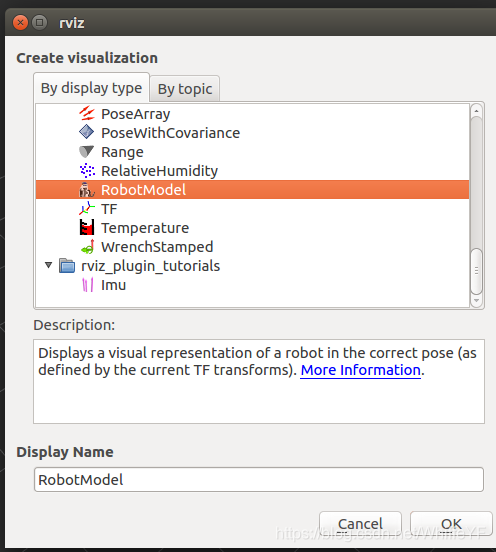Select the highlighted RobotModel row
This screenshot has height=552, width=496.
tap(252, 190)
